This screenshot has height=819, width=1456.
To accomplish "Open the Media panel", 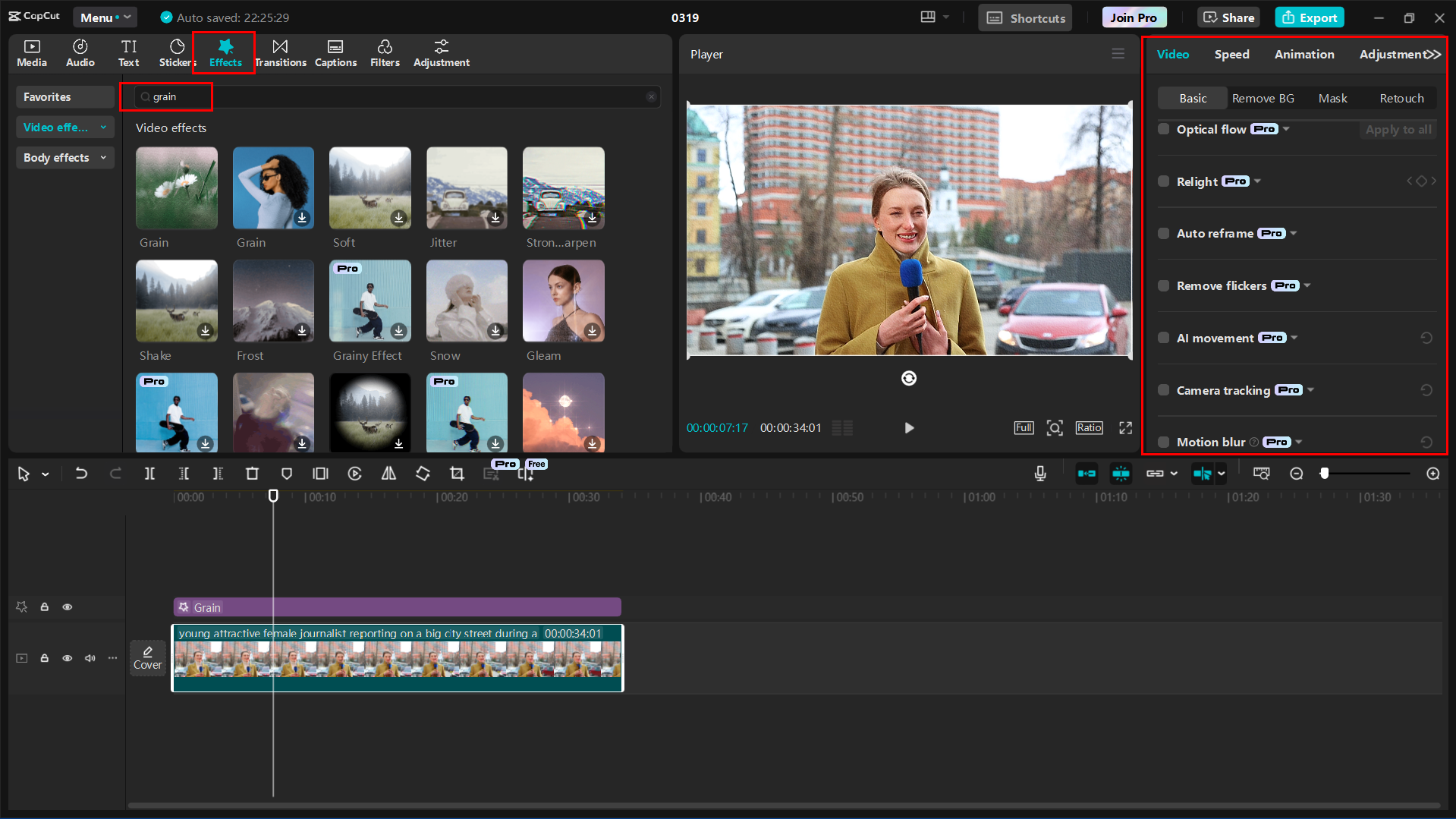I will click(31, 53).
